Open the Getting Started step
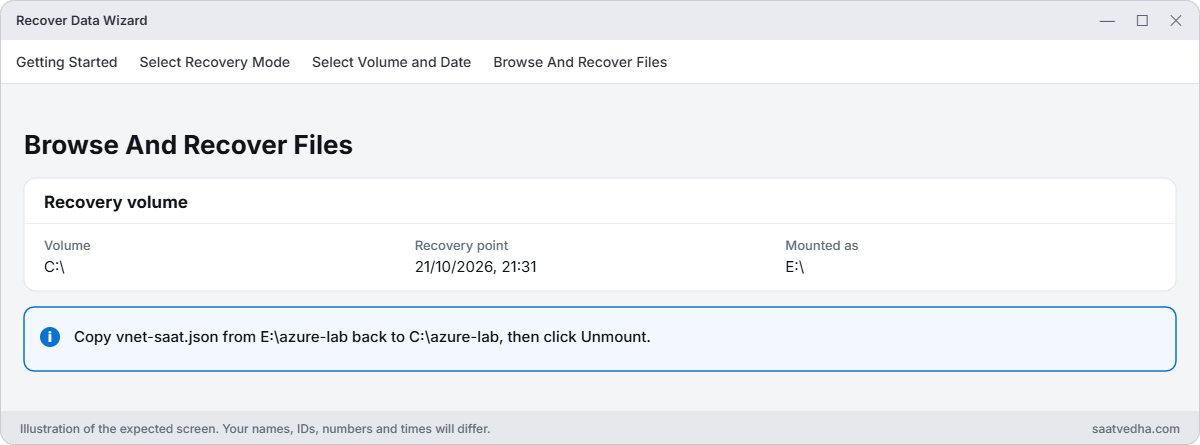Screen dimensions: 1200x445 67,62
